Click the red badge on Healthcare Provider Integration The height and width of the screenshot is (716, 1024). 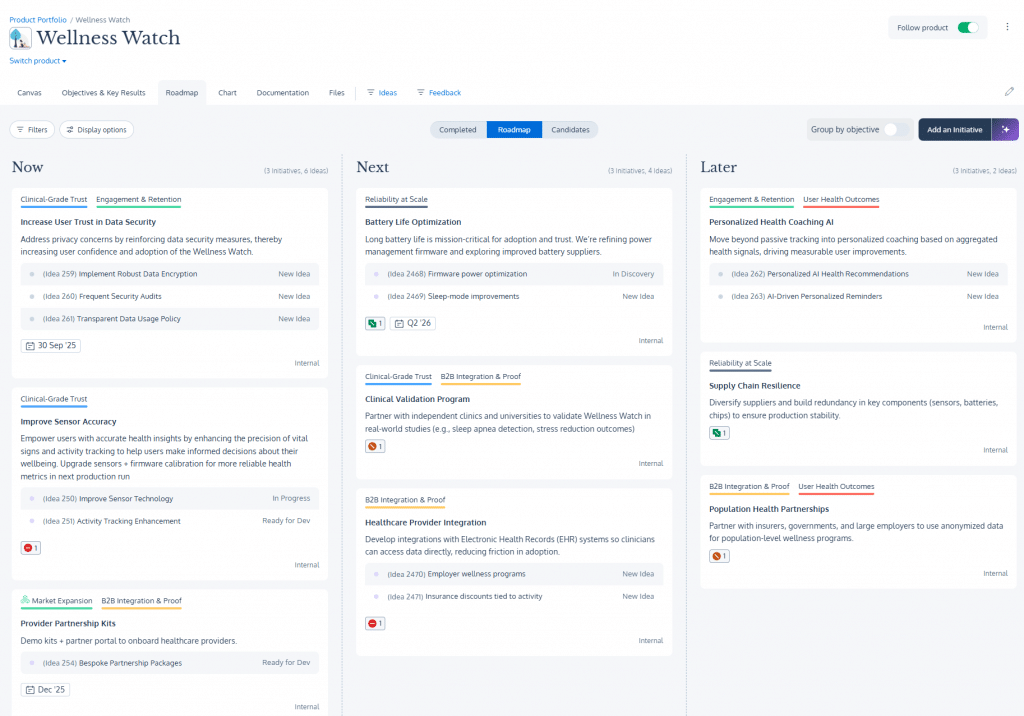coord(375,624)
